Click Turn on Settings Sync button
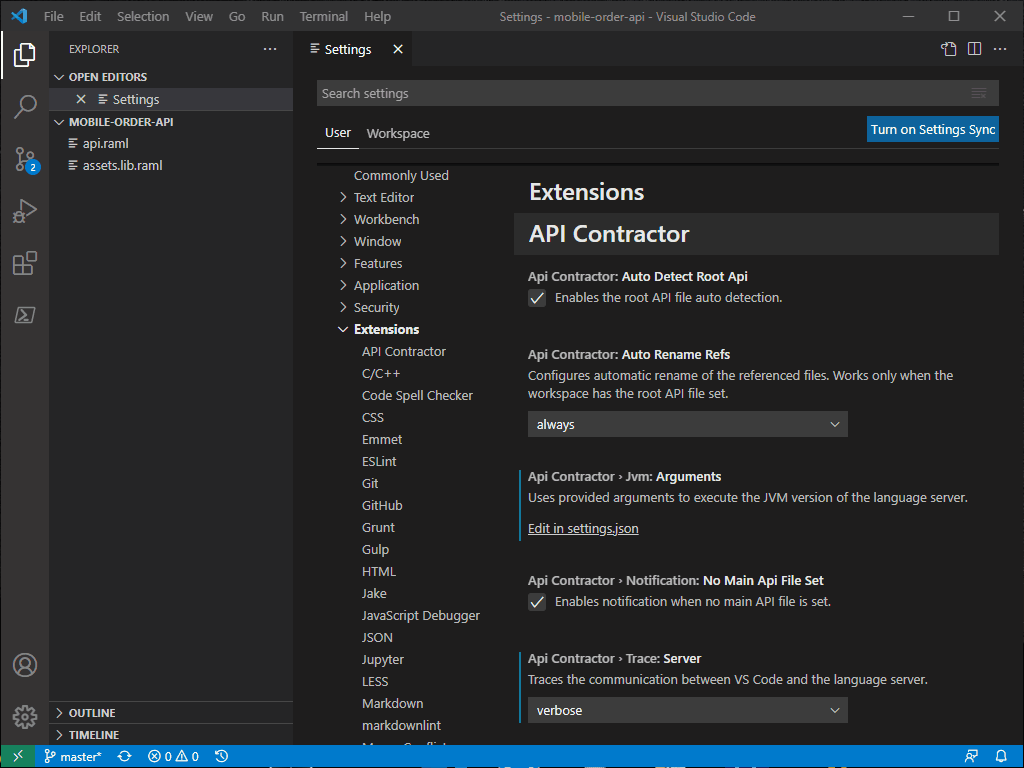The width and height of the screenshot is (1024, 768). [933, 129]
